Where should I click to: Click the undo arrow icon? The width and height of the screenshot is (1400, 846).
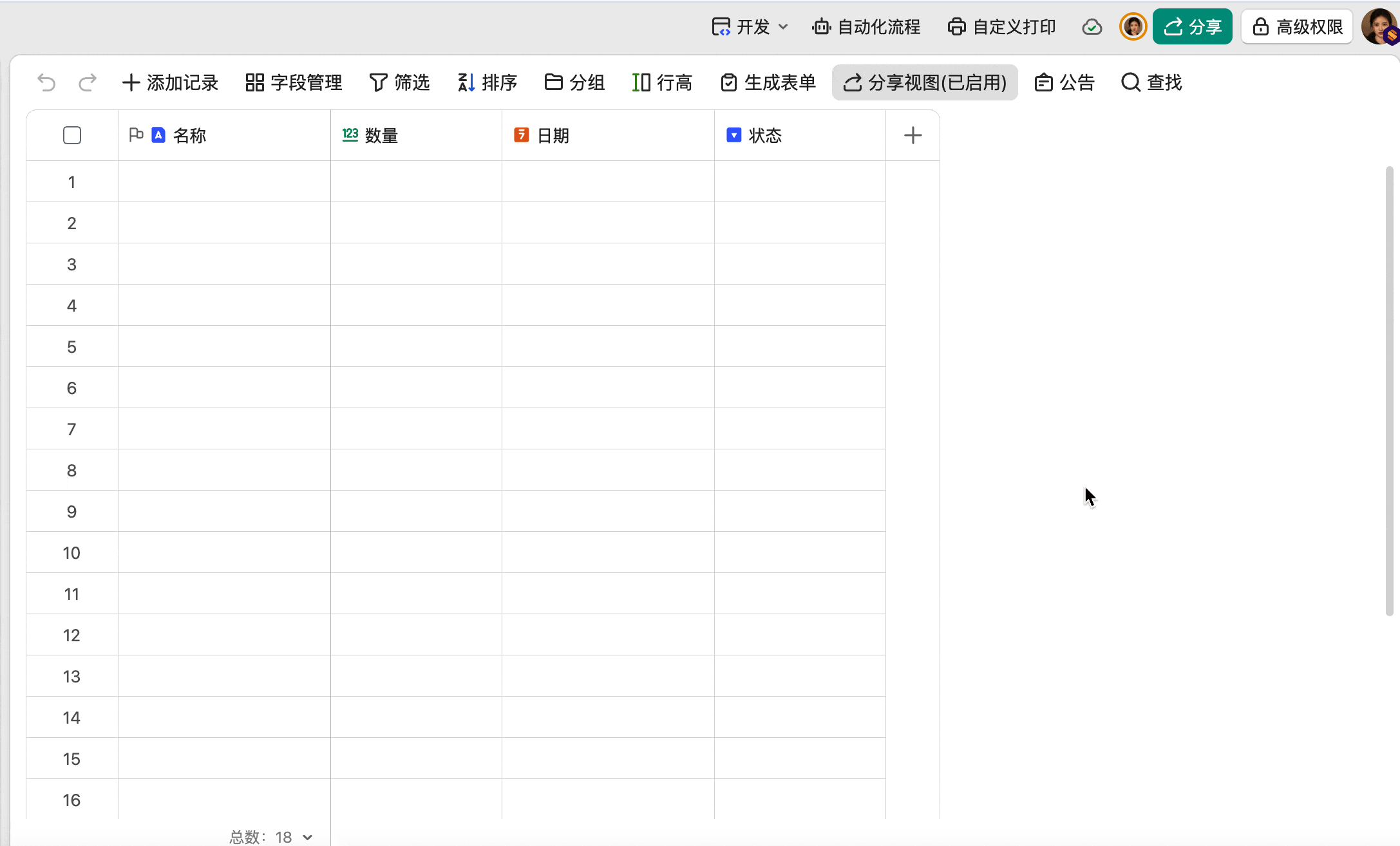click(x=46, y=82)
